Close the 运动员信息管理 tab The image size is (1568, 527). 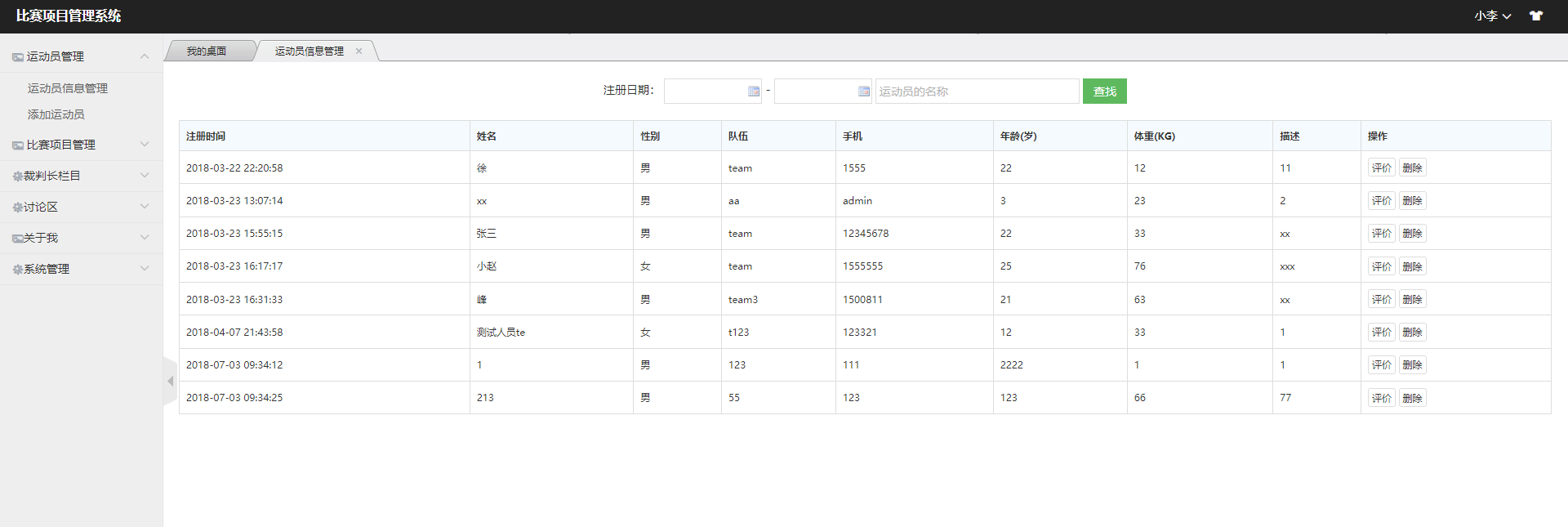(359, 51)
